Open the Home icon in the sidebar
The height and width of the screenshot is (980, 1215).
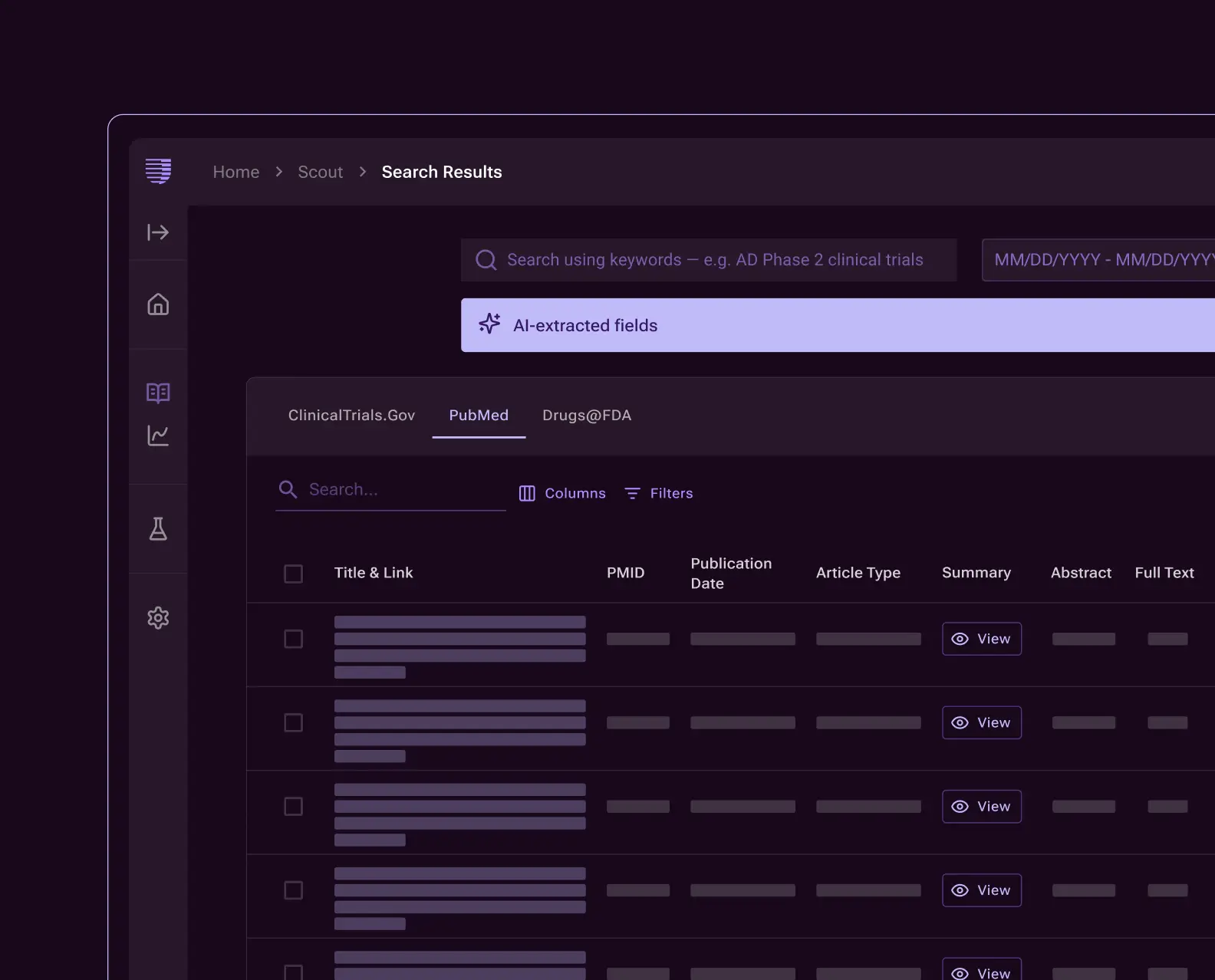[x=158, y=304]
